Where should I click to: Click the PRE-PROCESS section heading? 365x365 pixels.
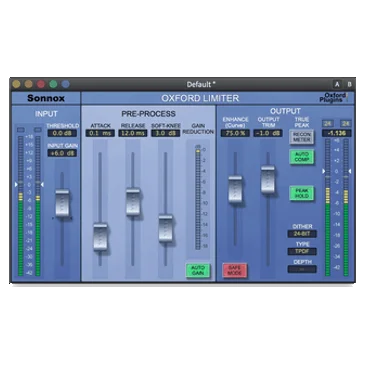point(148,114)
